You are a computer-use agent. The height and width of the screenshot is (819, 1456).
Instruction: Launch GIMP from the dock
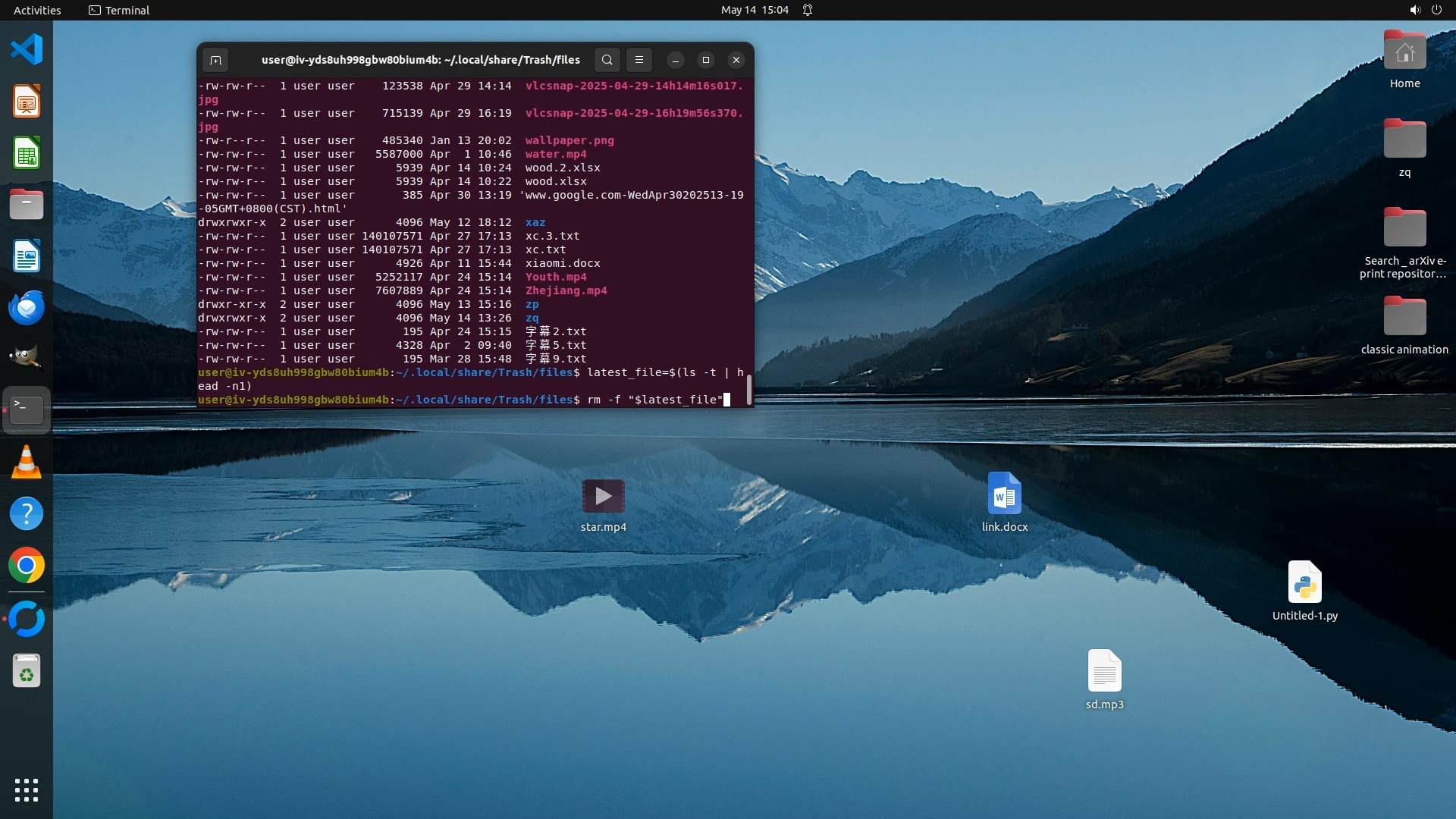pos(27,358)
